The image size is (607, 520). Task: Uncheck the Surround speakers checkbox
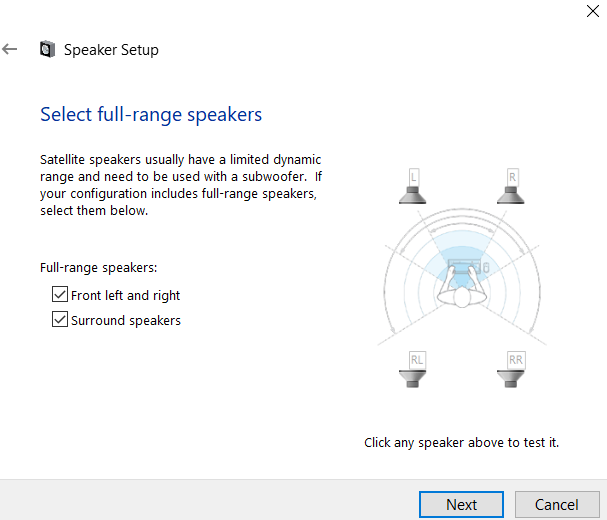tap(60, 319)
